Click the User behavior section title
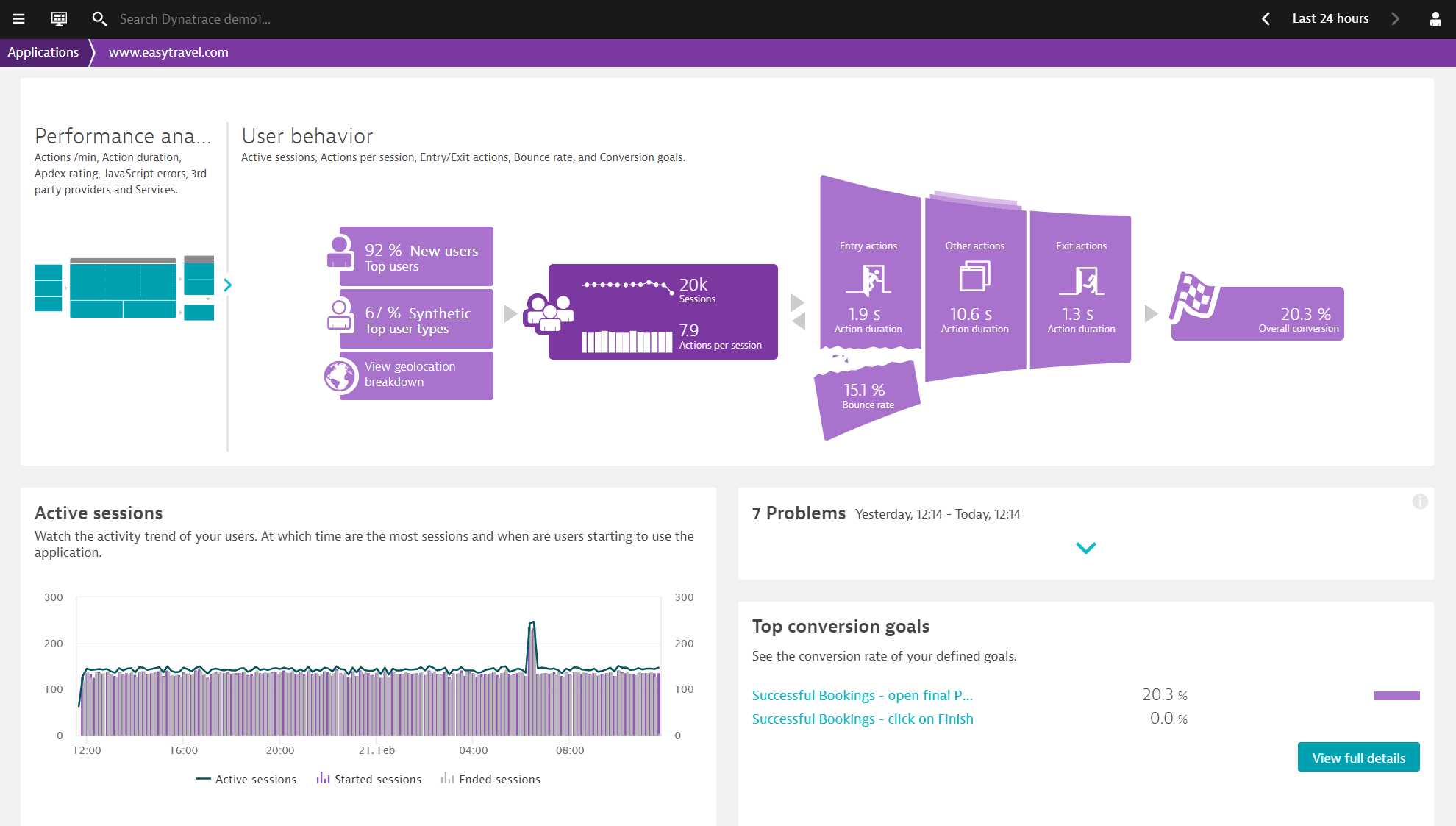Viewport: 1456px width, 826px height. pyautogui.click(x=307, y=136)
